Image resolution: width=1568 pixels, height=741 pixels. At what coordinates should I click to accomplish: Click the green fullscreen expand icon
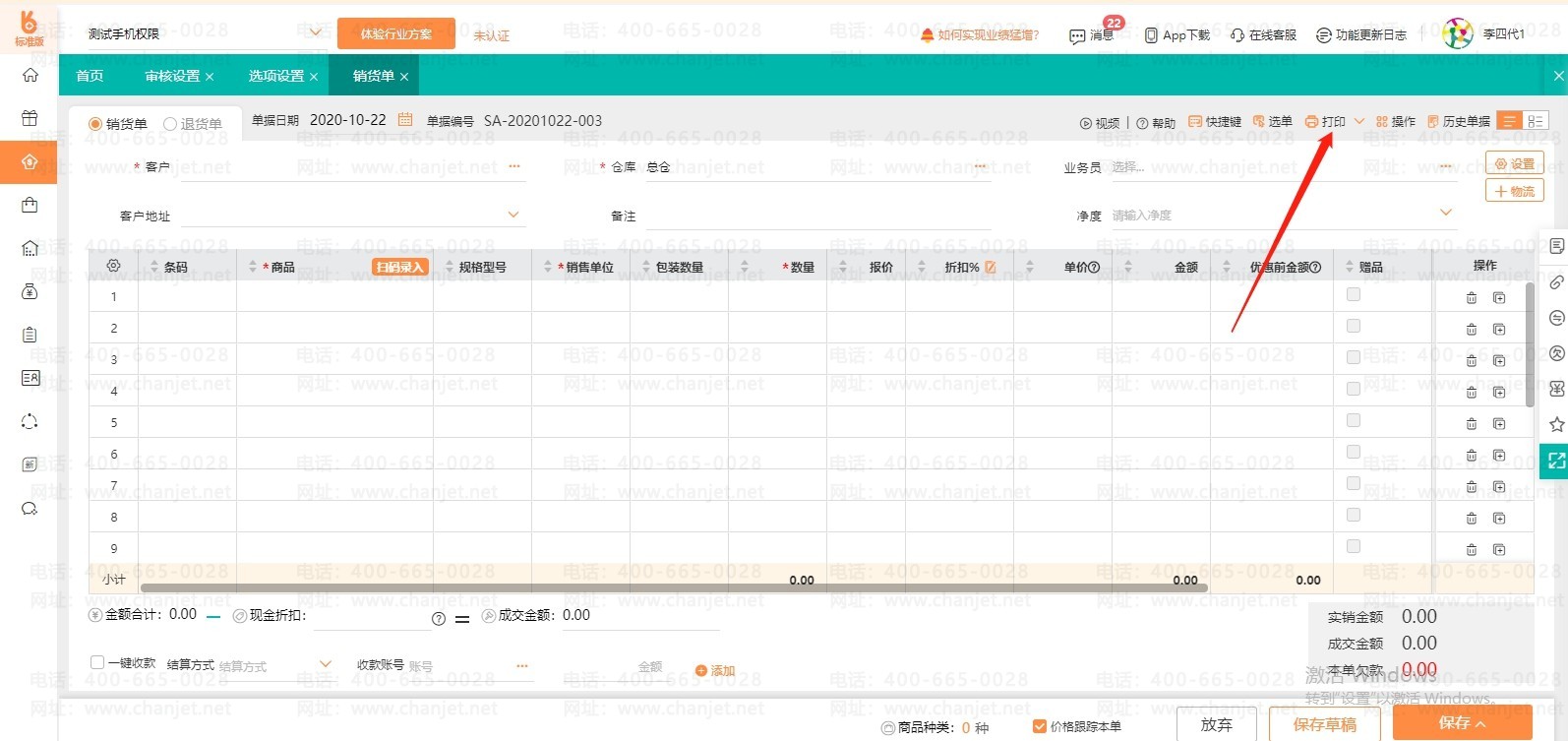[1556, 461]
